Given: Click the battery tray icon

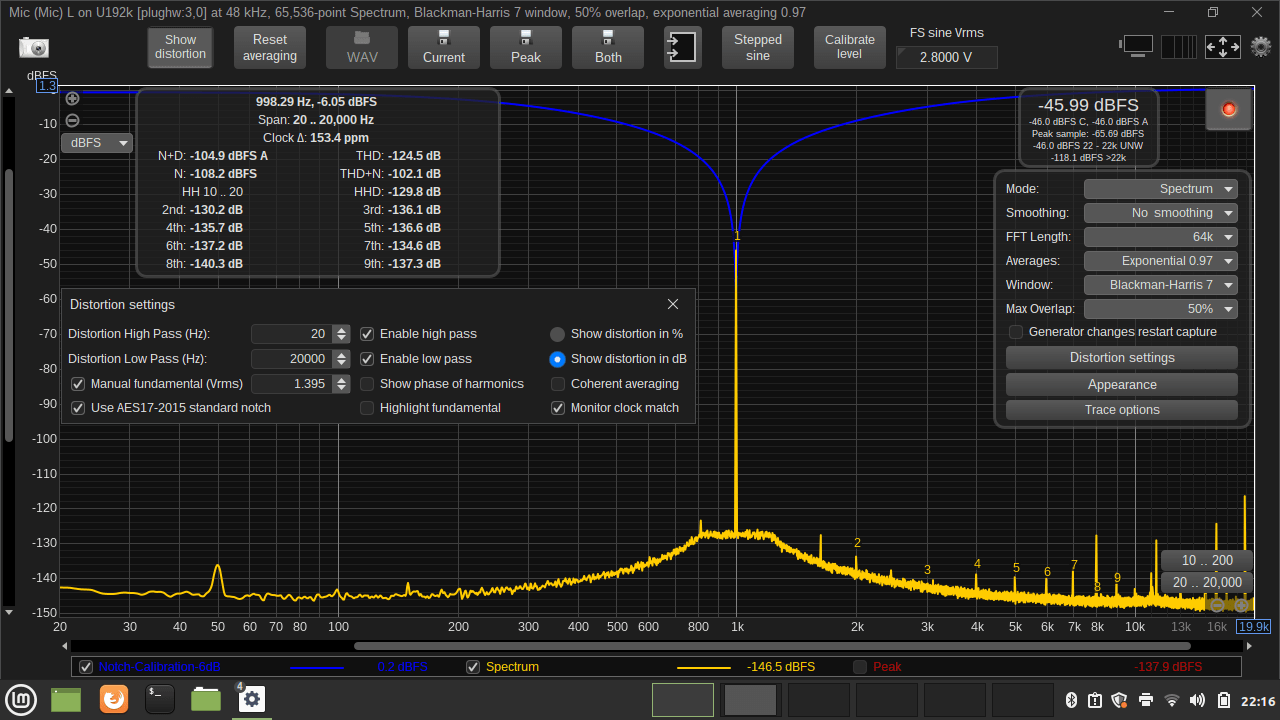Looking at the screenshot, I should point(1226,700).
